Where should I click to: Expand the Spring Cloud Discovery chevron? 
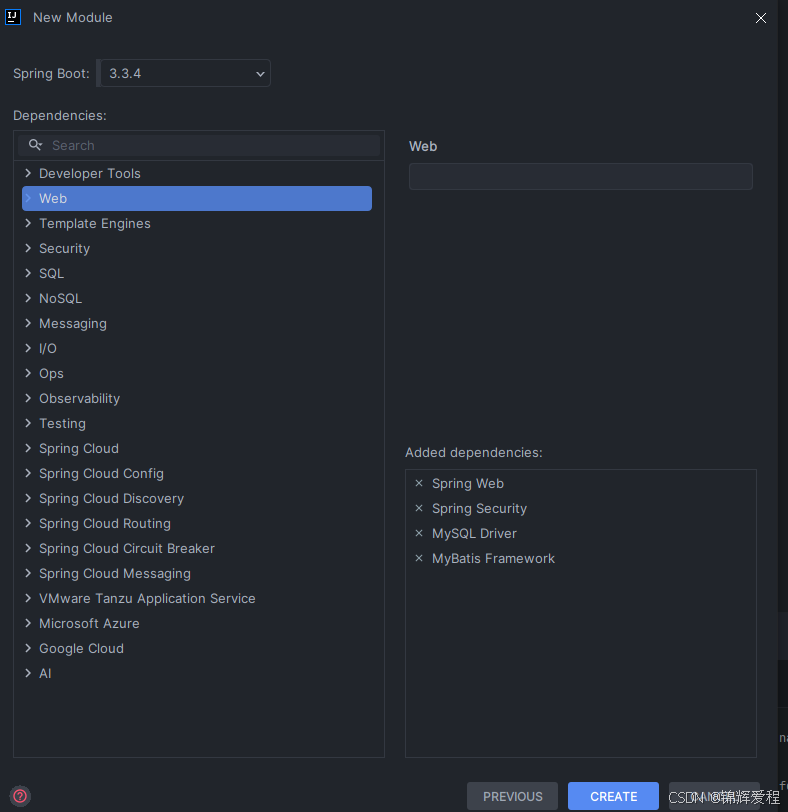(28, 498)
